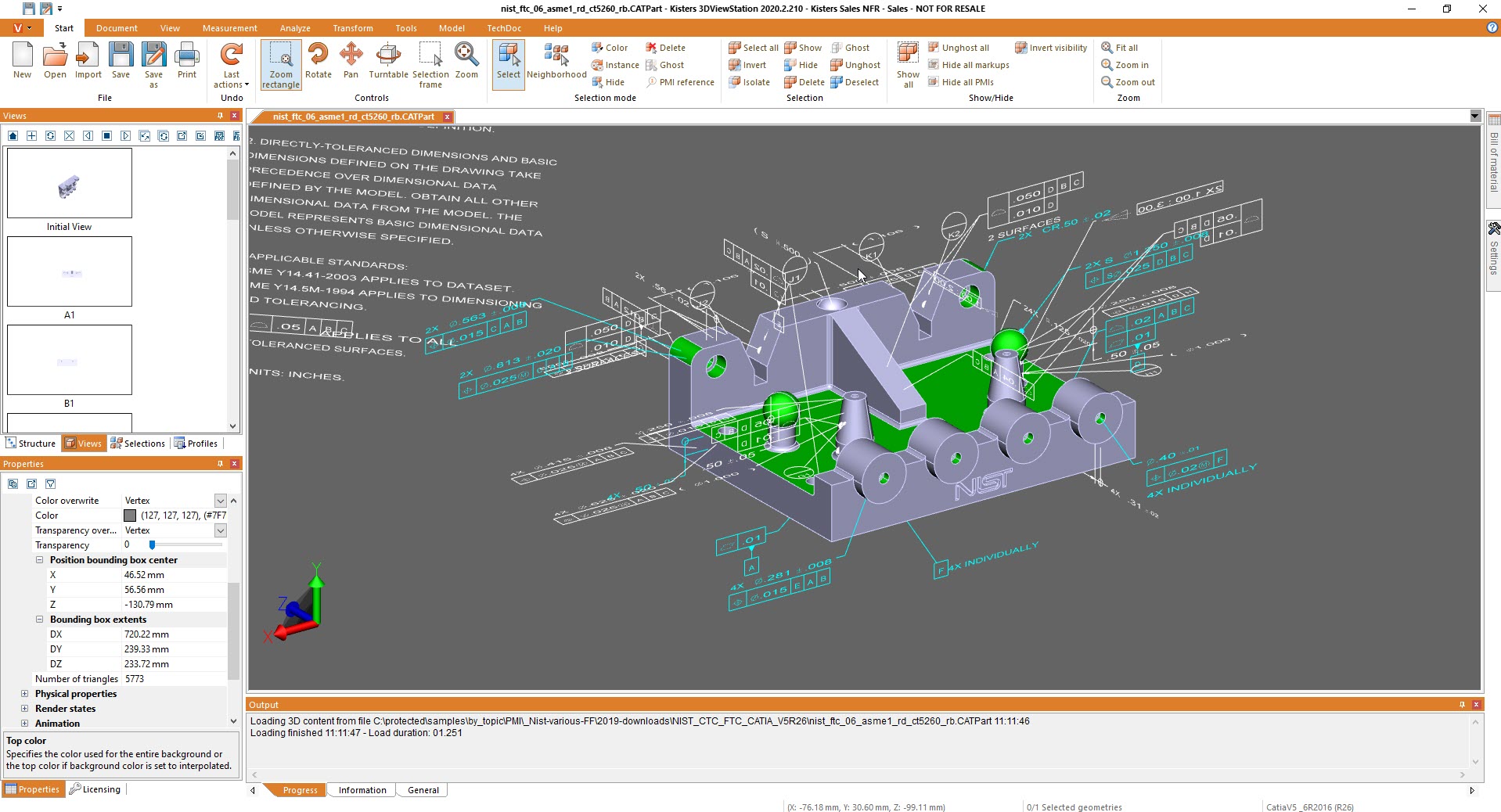Select the Initial View thumbnail
Viewport: 1501px width, 812px height.
click(x=70, y=183)
